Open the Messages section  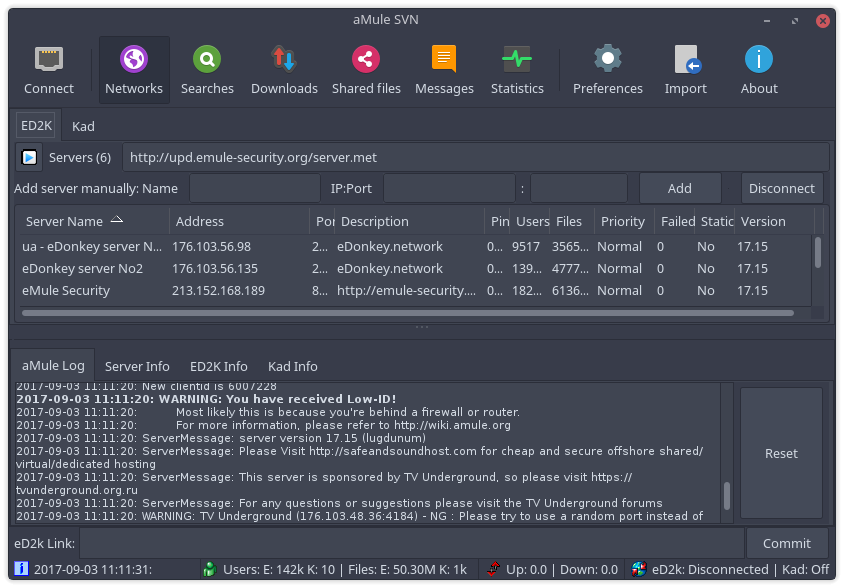pos(444,59)
